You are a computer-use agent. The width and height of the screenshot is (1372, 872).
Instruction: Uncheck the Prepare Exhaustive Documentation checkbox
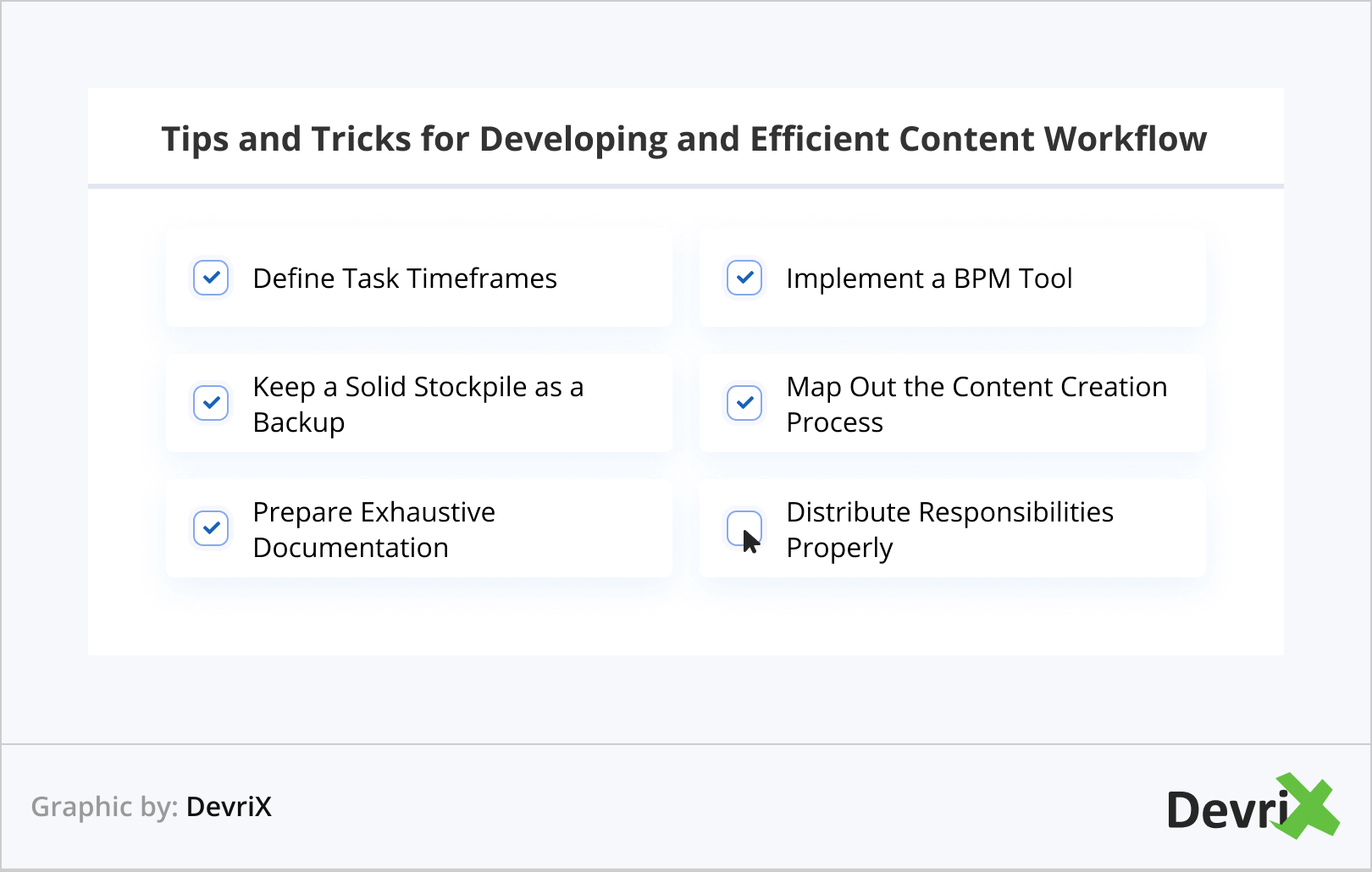[211, 528]
